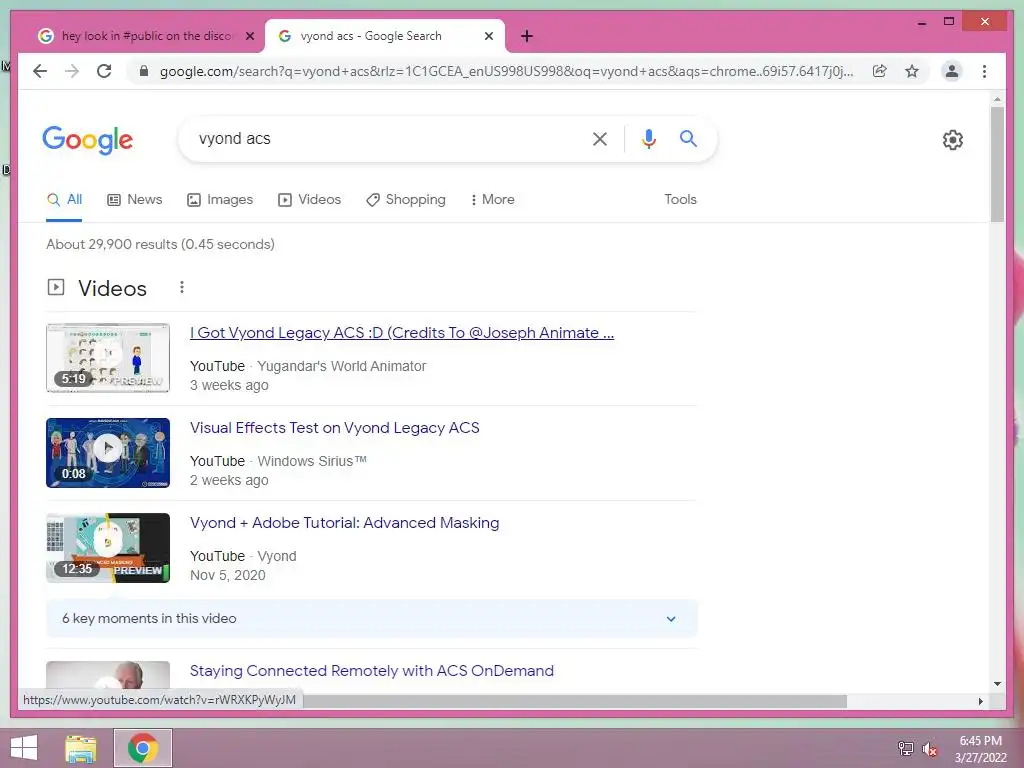Share this page using the share icon
The width and height of the screenshot is (1024, 768).
click(880, 71)
